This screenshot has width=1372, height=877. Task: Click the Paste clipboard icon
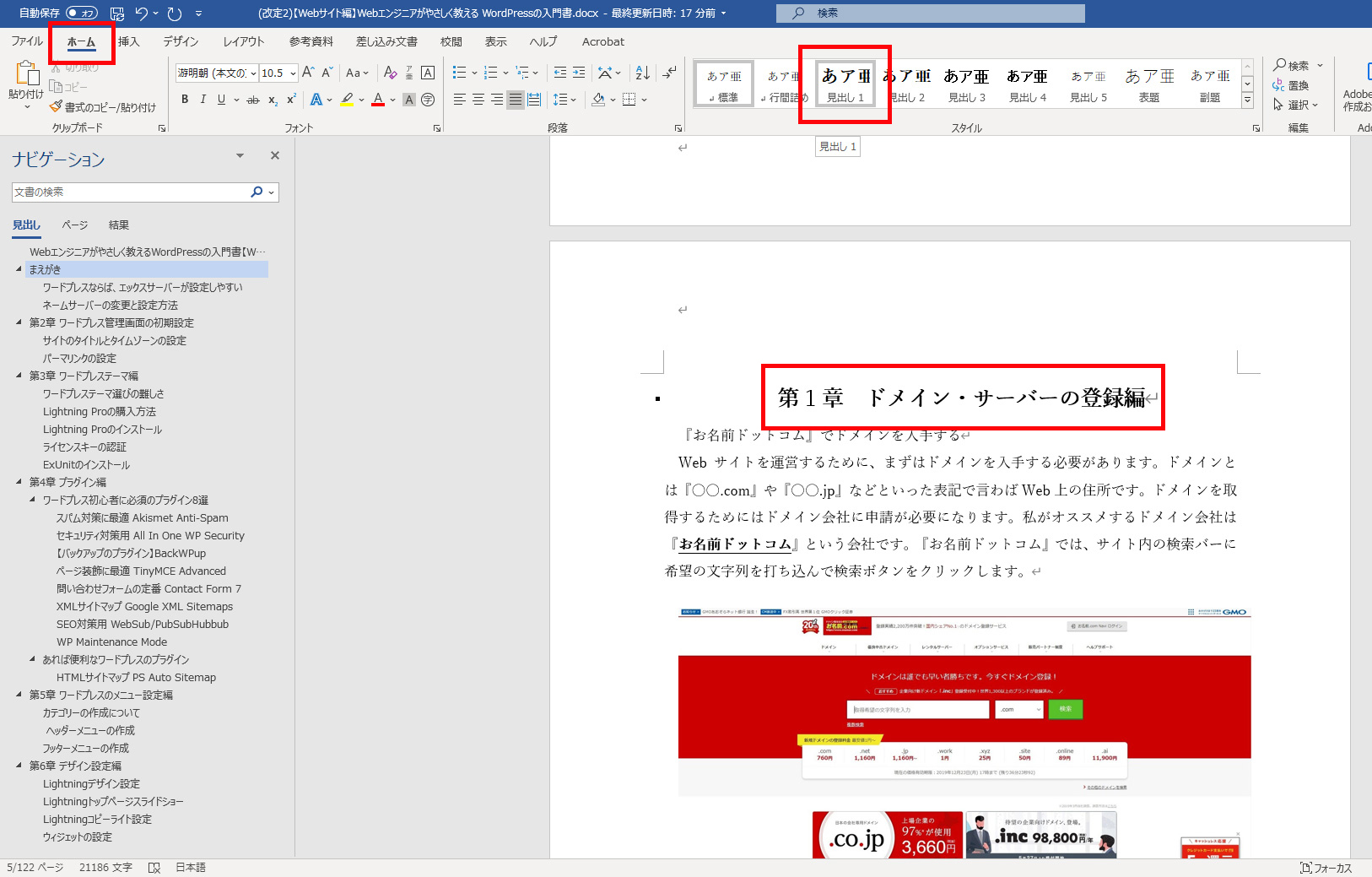tap(26, 73)
